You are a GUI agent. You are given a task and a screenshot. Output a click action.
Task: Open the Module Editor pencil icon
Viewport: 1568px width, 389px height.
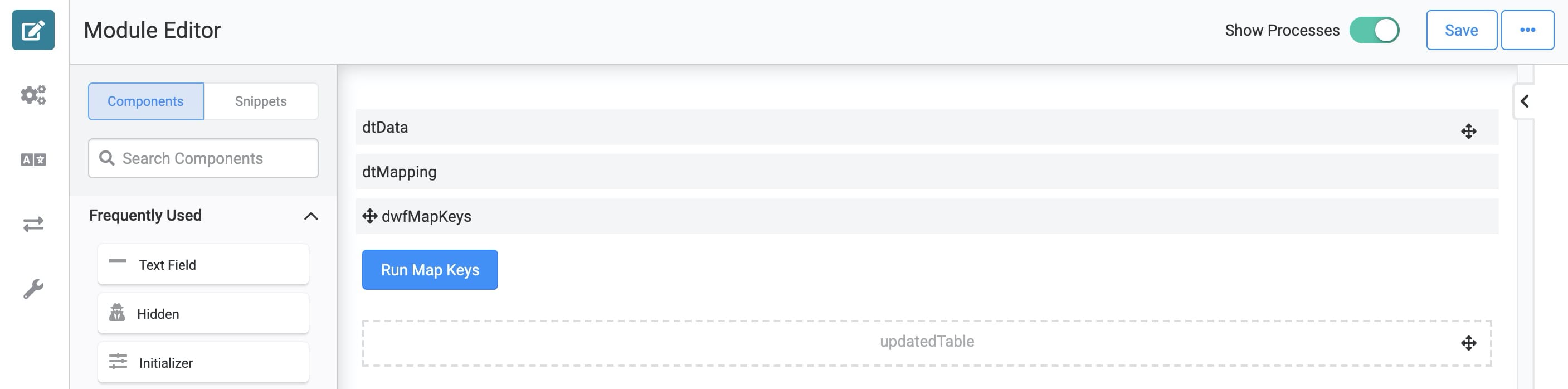[33, 30]
